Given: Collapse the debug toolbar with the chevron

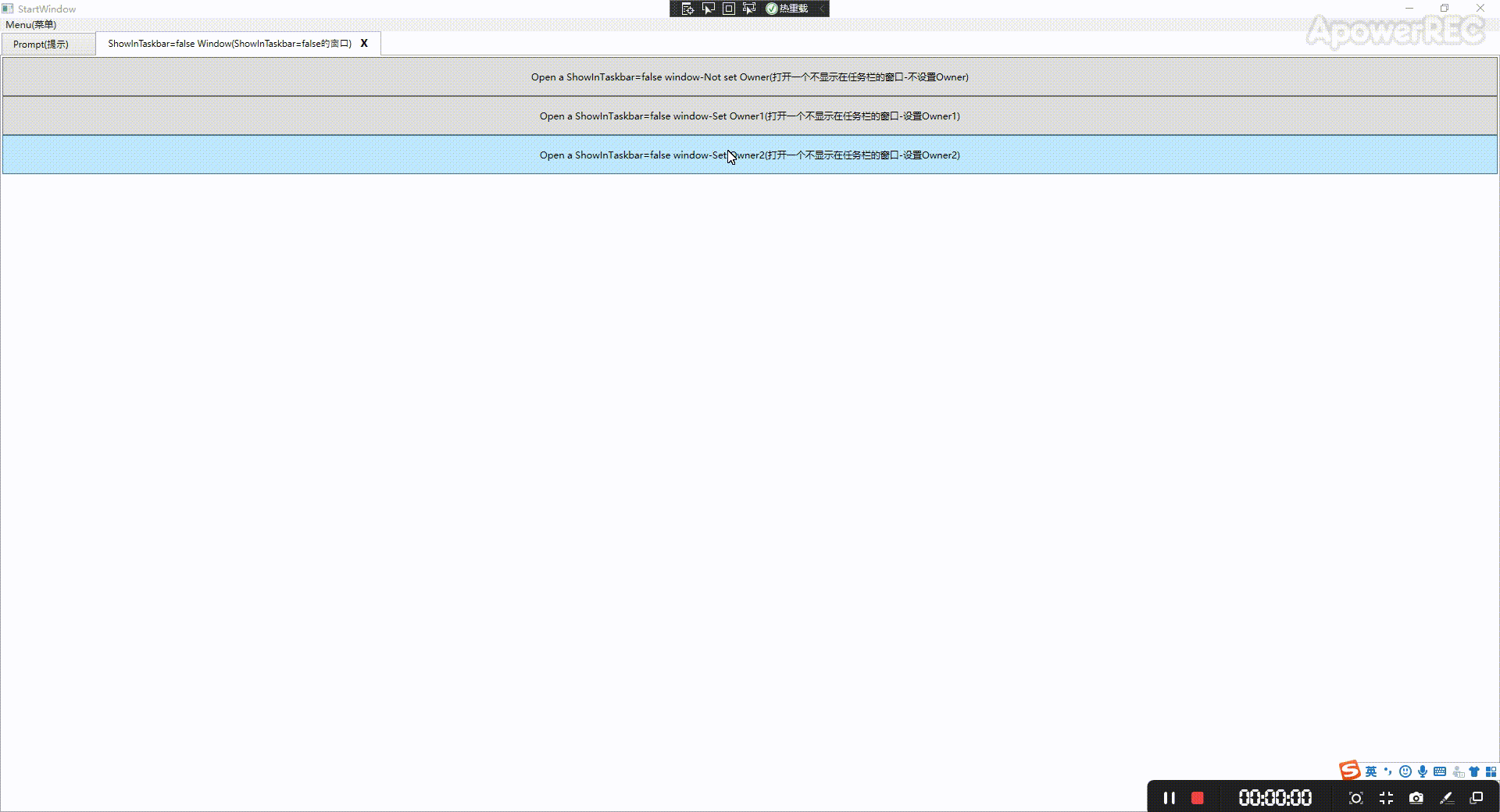Looking at the screenshot, I should tap(821, 9).
